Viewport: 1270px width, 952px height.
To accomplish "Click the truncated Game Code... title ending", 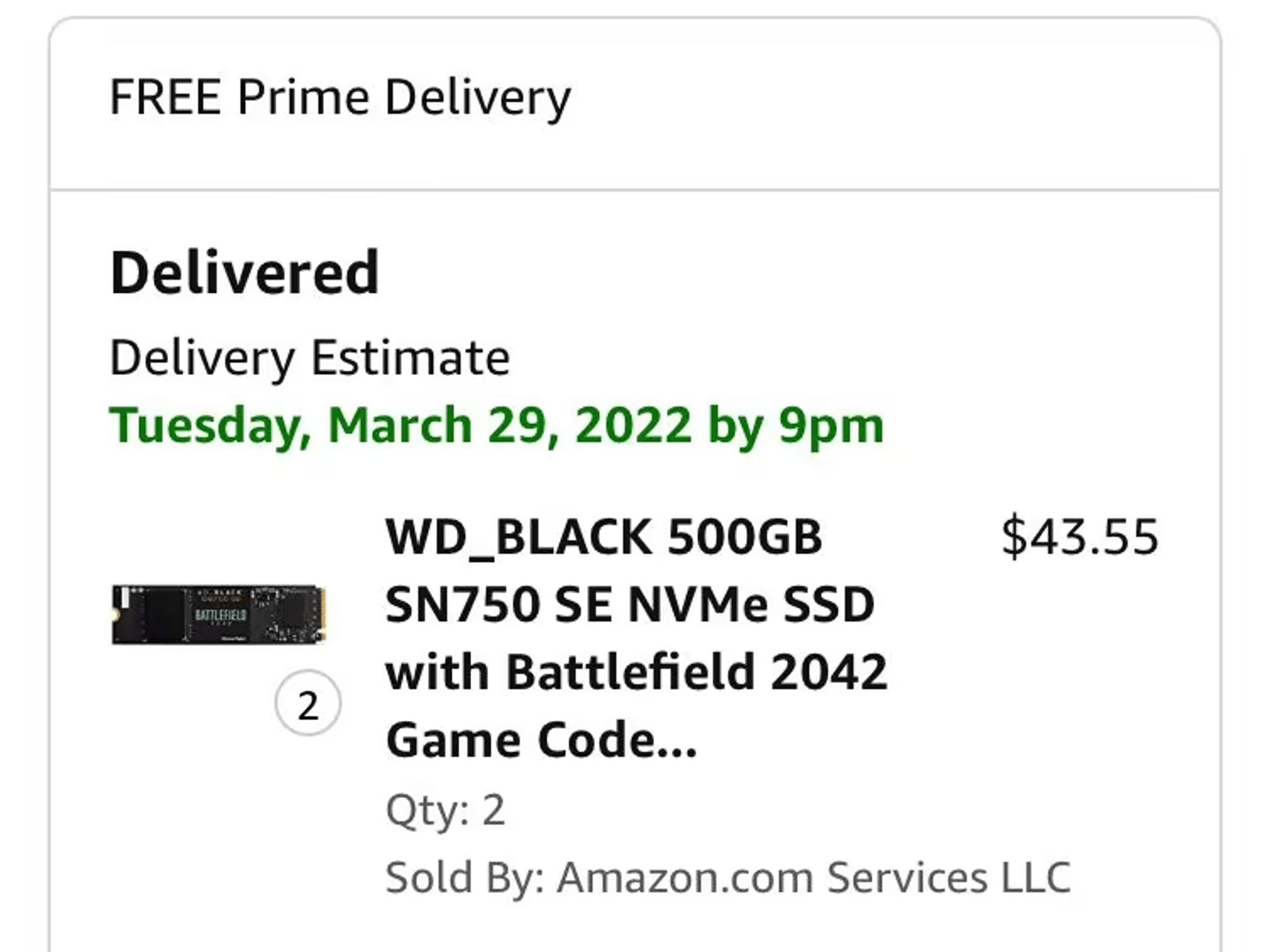I will (x=541, y=739).
